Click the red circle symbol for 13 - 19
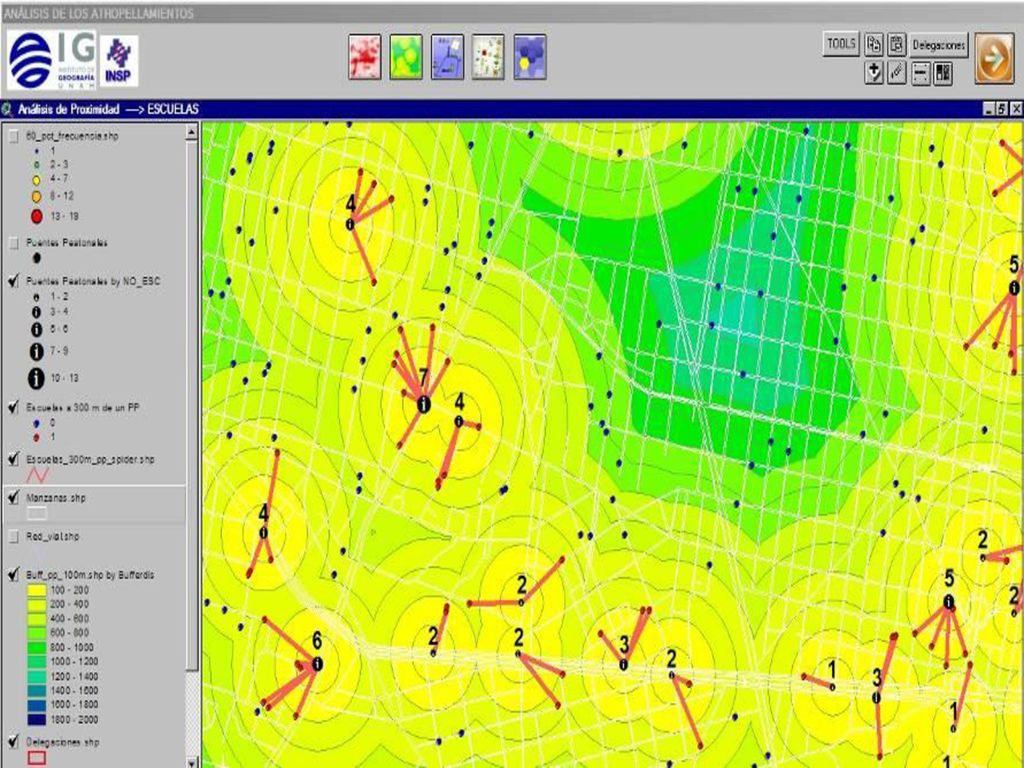 point(37,216)
